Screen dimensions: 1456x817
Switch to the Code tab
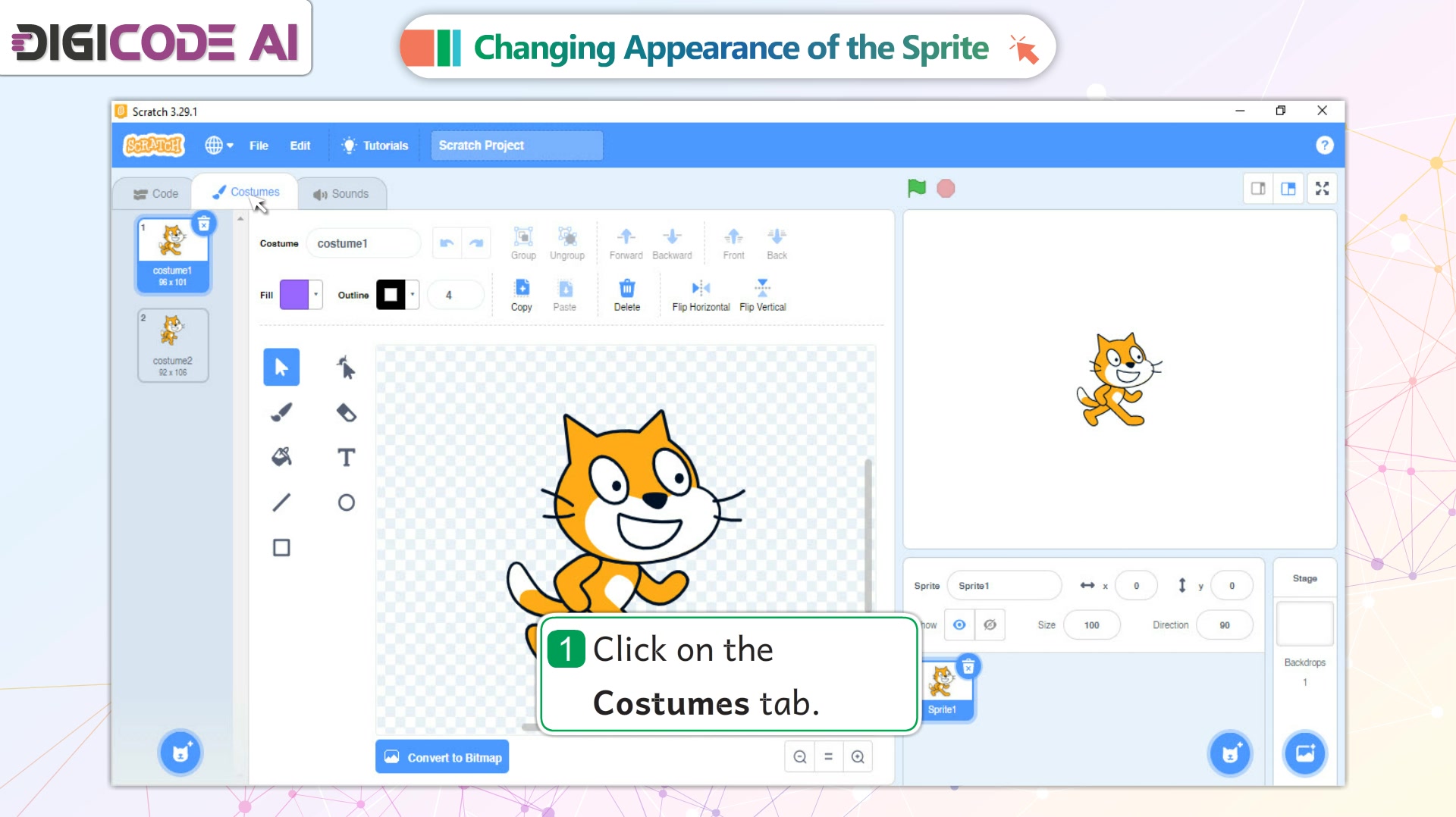(155, 194)
